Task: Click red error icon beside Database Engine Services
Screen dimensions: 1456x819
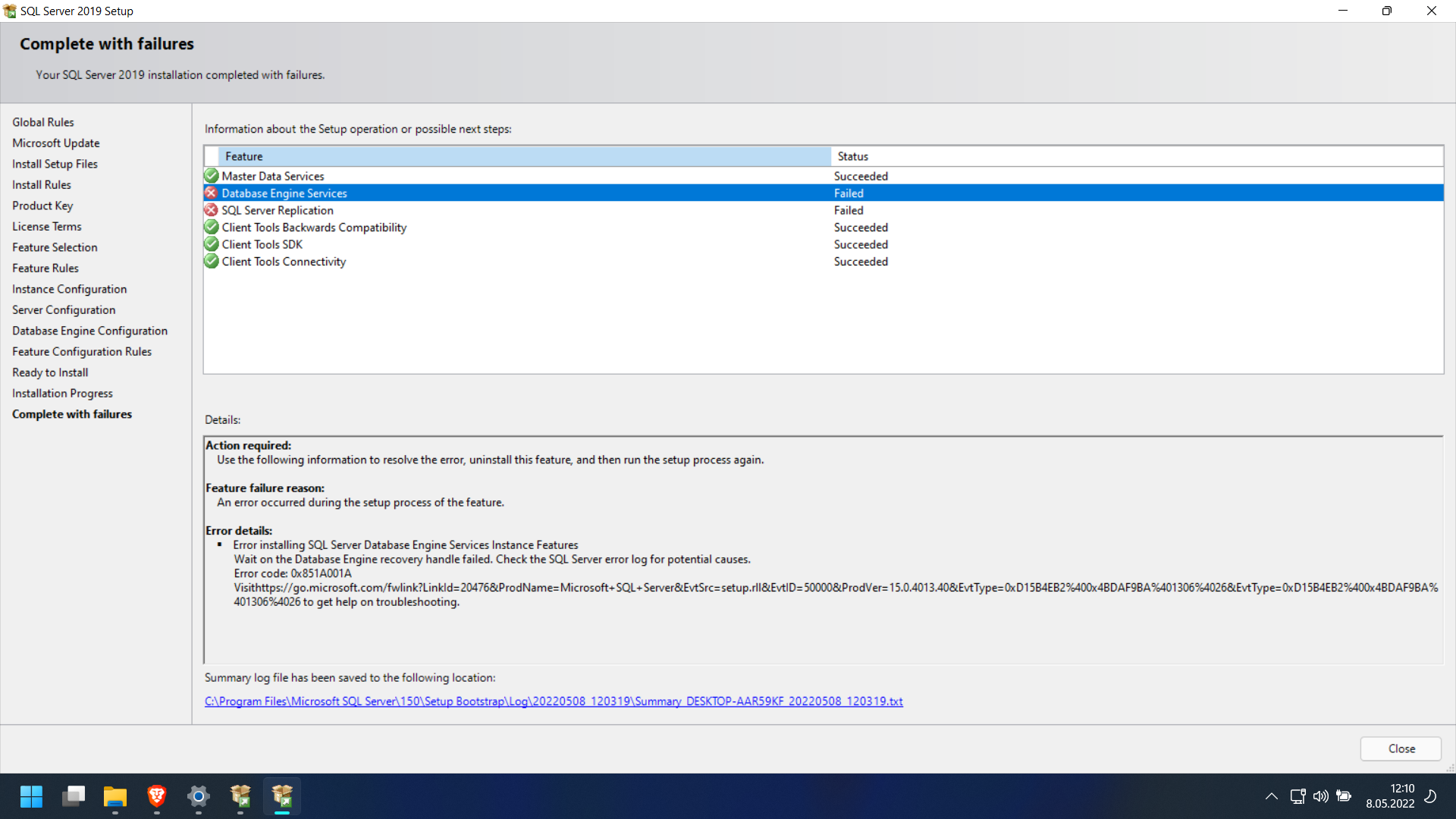Action: (x=212, y=193)
